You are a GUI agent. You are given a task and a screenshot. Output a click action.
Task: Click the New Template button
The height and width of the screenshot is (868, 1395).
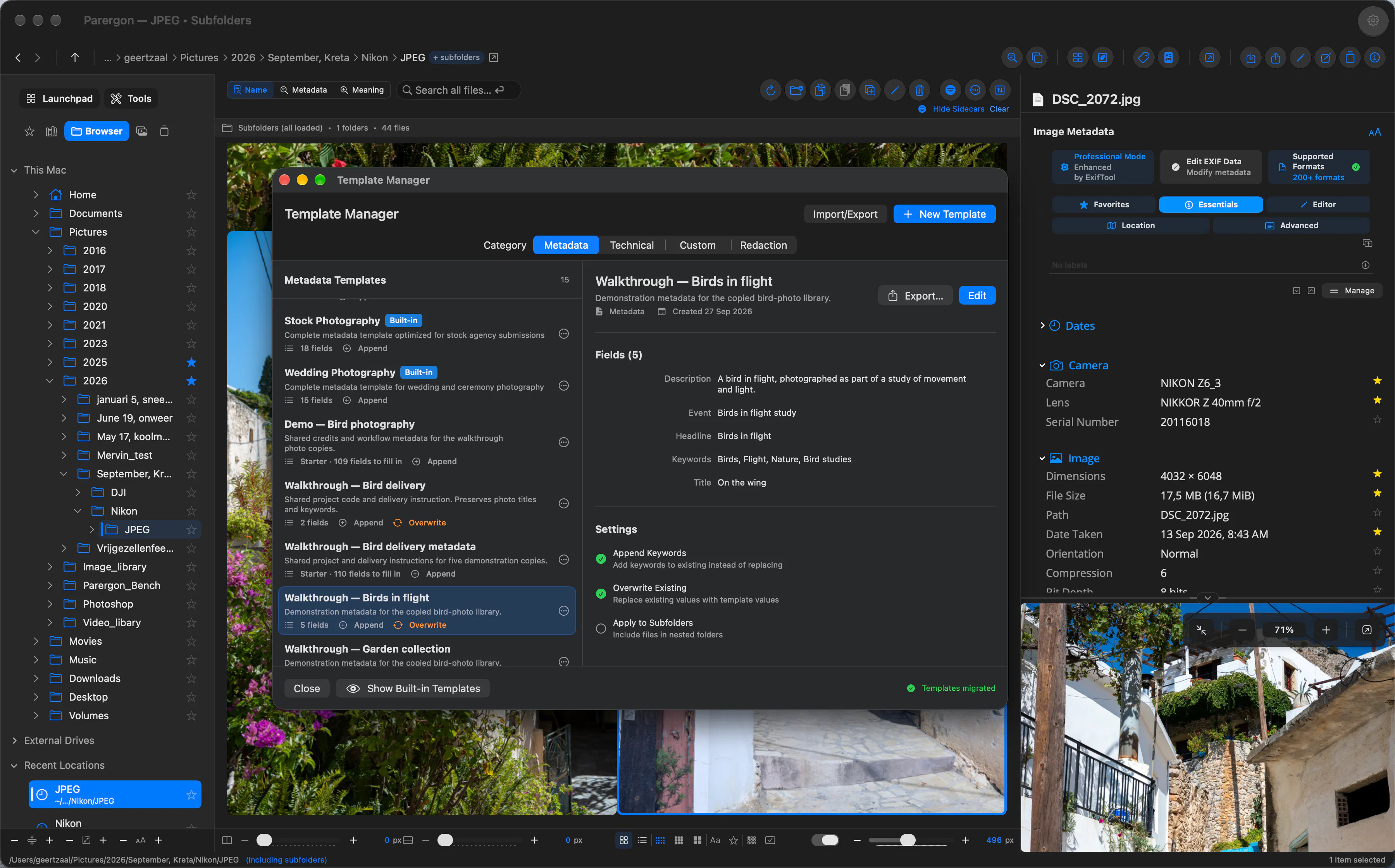(x=944, y=214)
